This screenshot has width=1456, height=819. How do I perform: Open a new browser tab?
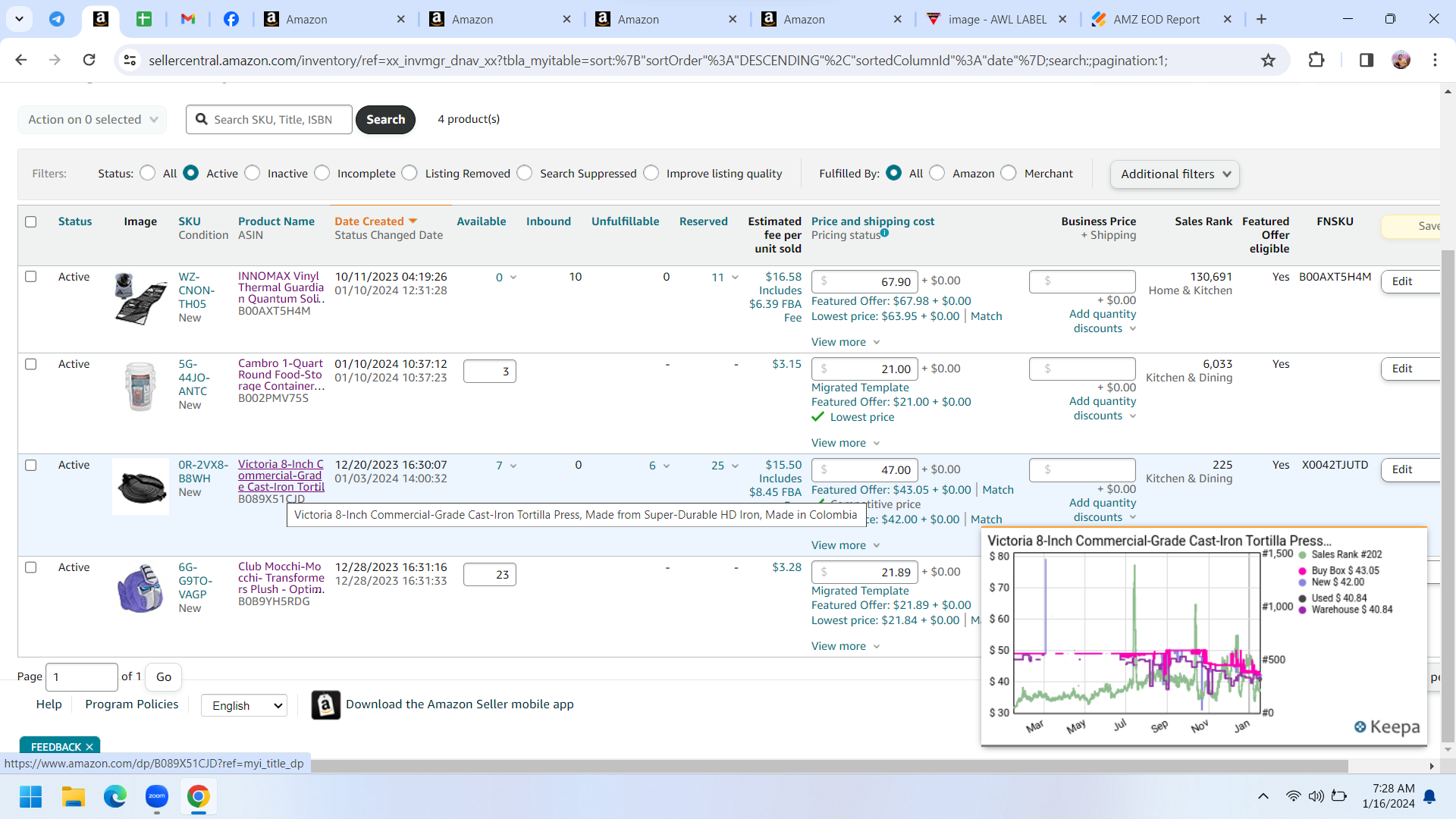pos(1261,19)
